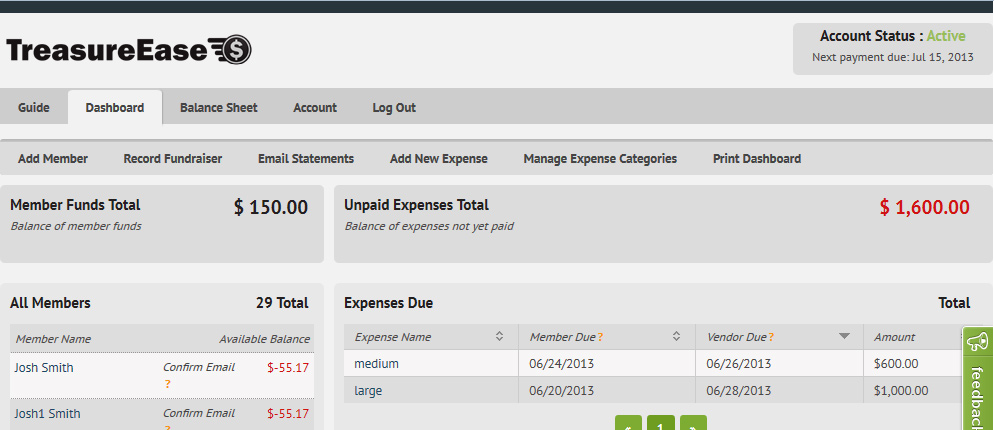Sort expenses by Member Due arrows
994x430 pixels.
tap(676, 336)
